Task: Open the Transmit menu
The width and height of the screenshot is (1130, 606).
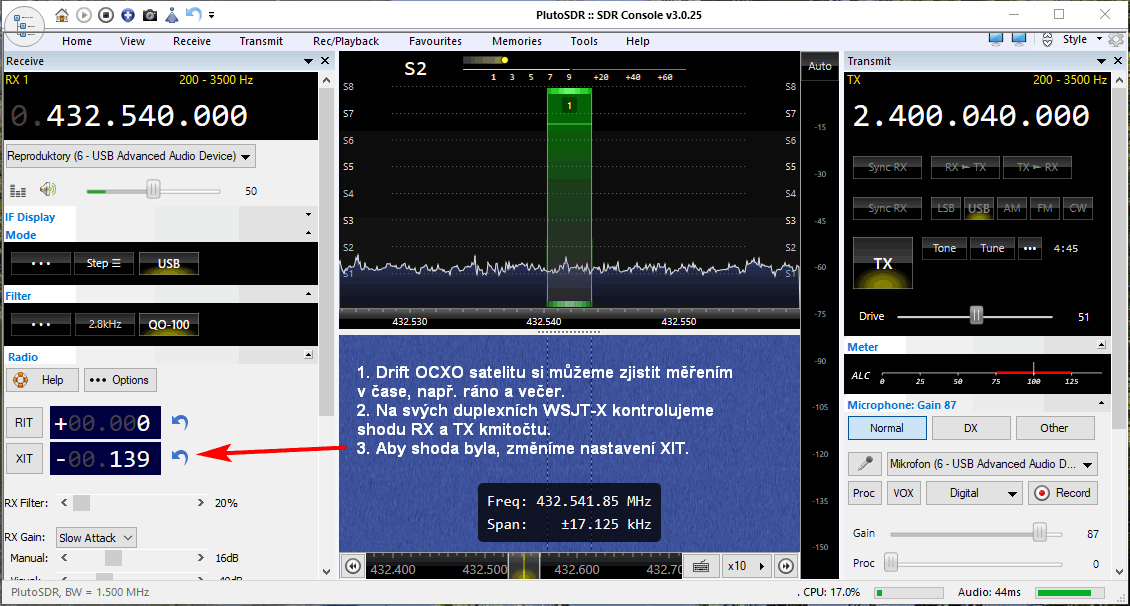Action: 261,41
